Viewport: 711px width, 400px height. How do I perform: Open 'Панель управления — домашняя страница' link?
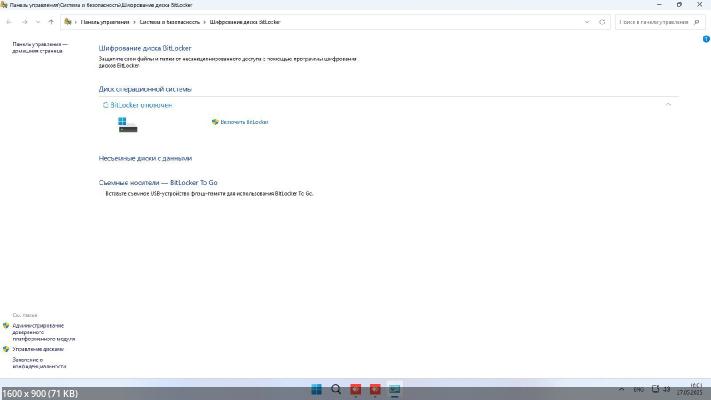pyautogui.click(x=40, y=48)
